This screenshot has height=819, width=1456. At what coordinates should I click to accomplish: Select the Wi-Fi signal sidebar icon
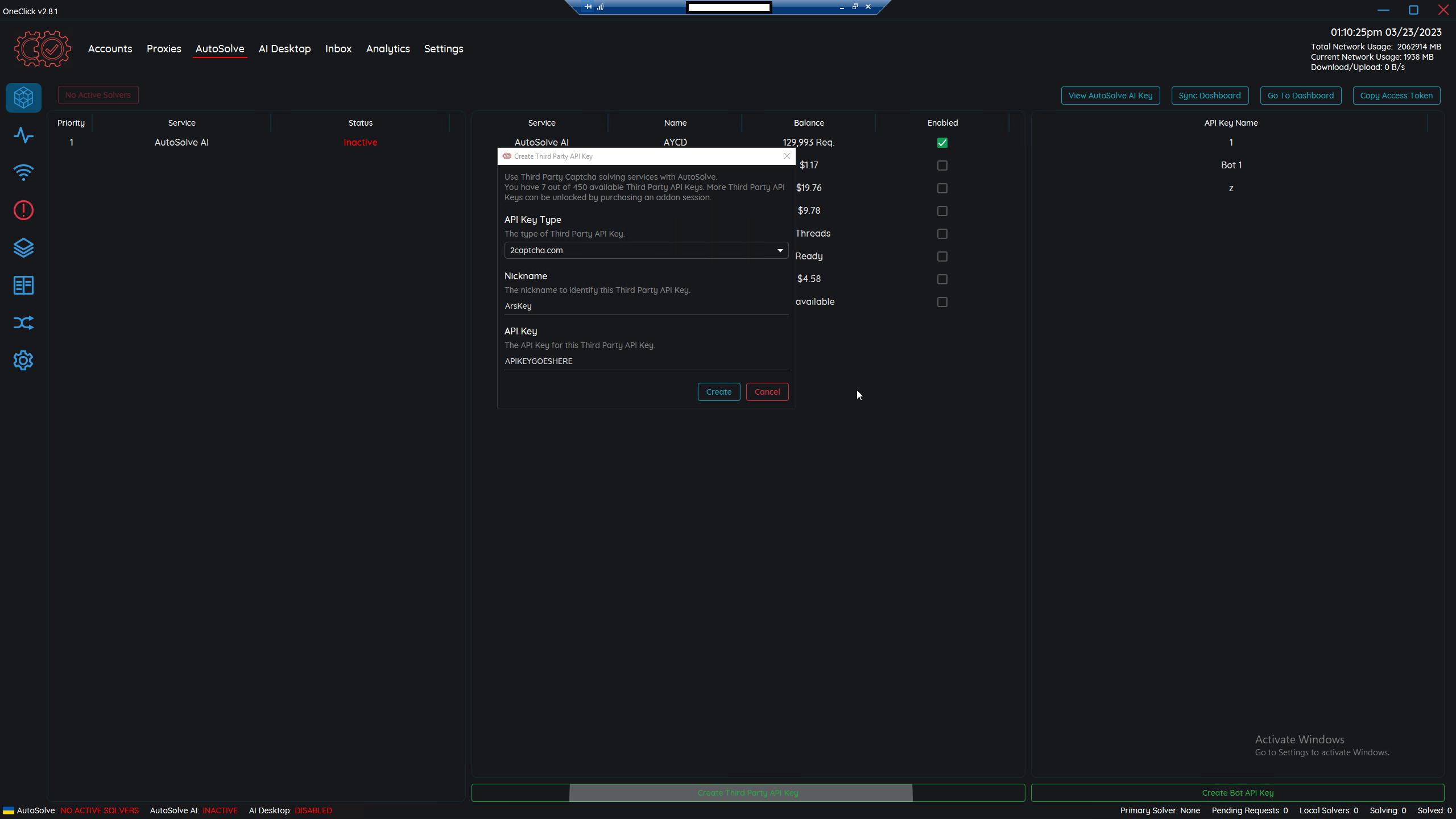23,173
